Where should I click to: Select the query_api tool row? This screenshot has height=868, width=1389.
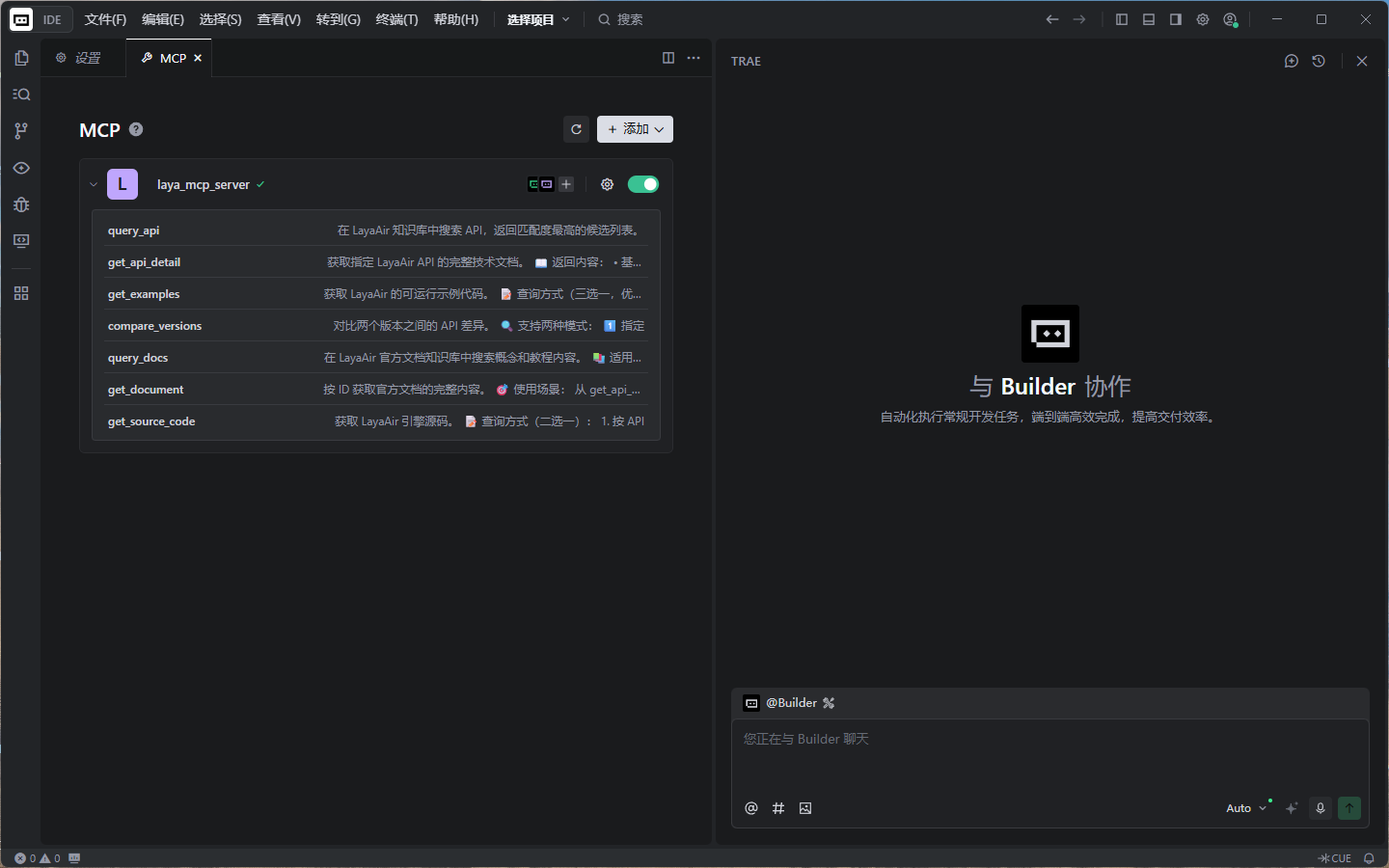click(x=375, y=231)
